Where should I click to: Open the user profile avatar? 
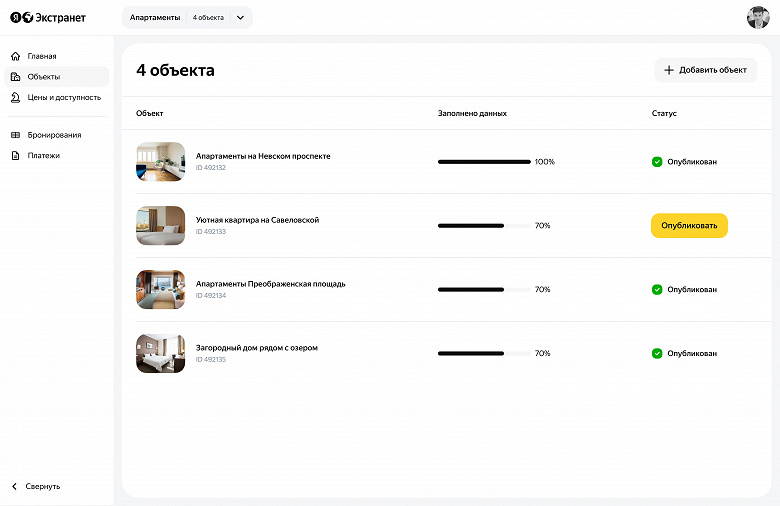tap(758, 18)
